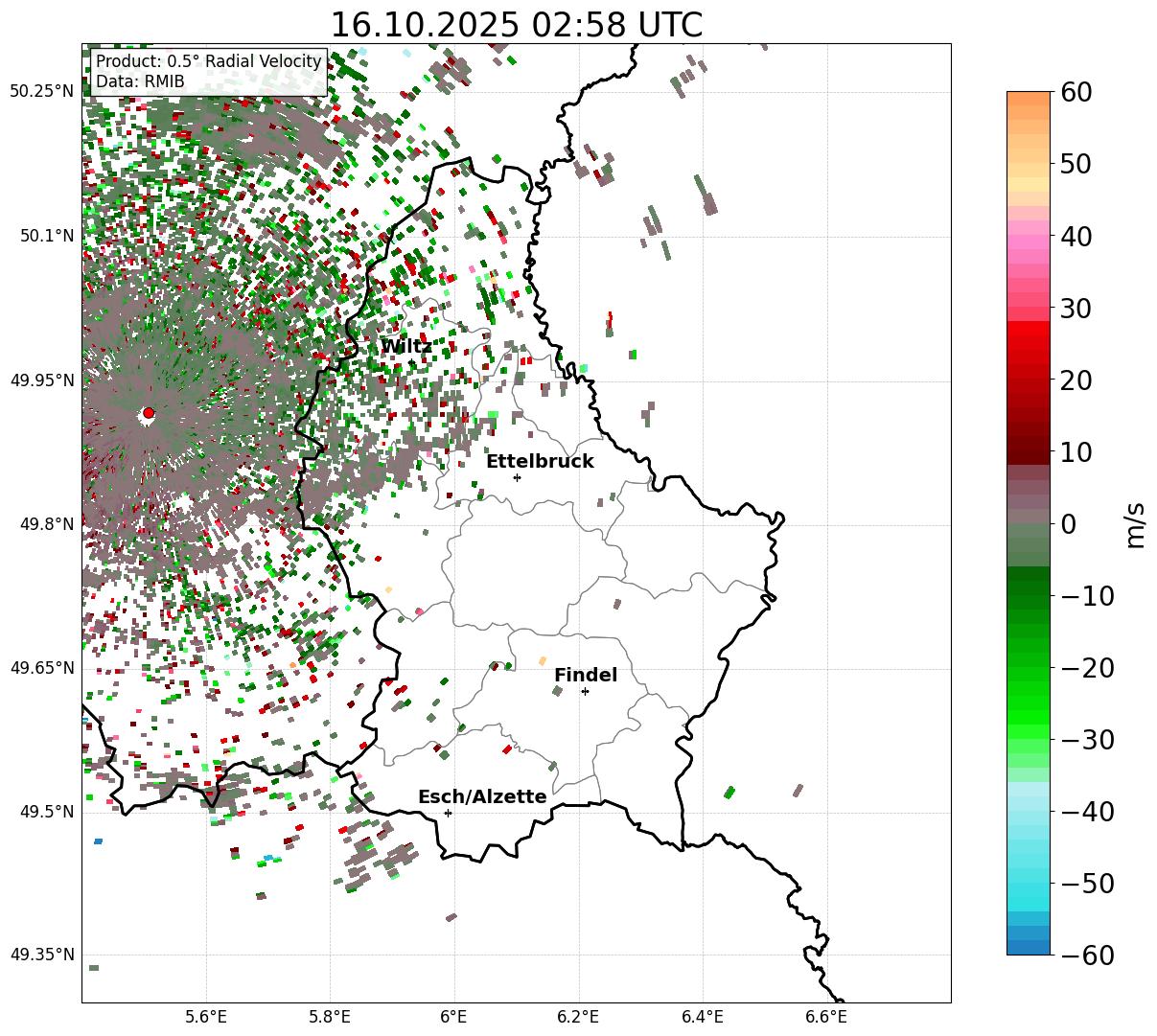The width and height of the screenshot is (1157, 1036).
Task: Pick the bright red 25 m/s colorbar band
Action: tap(1028, 344)
